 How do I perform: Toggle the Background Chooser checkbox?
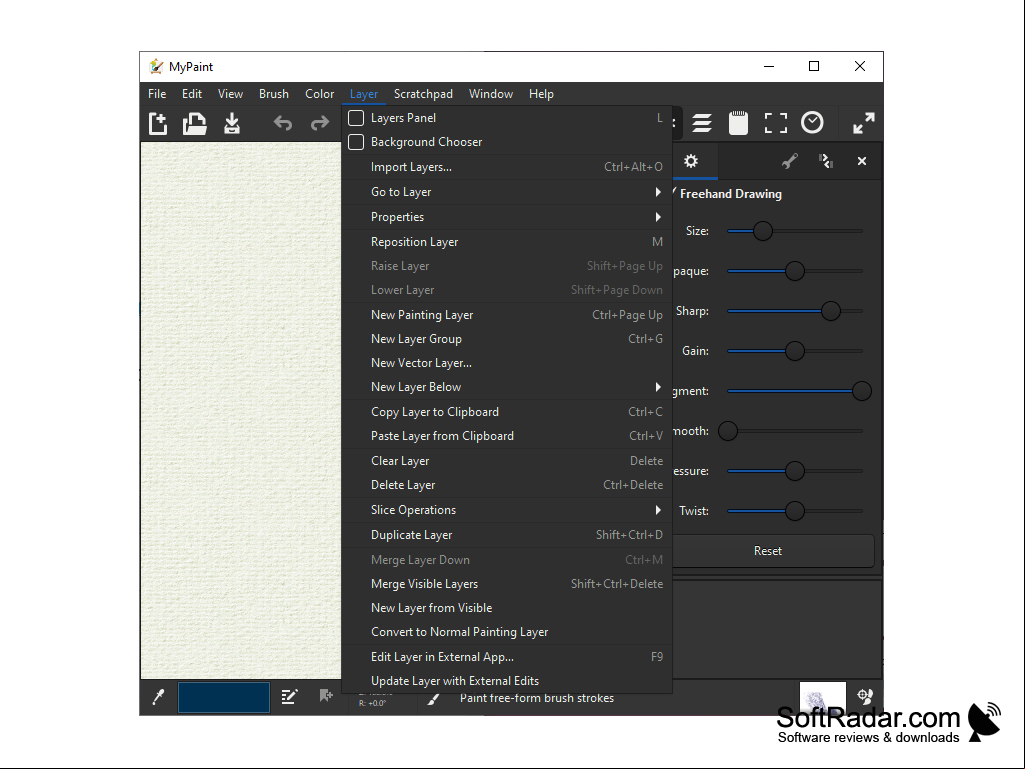356,142
